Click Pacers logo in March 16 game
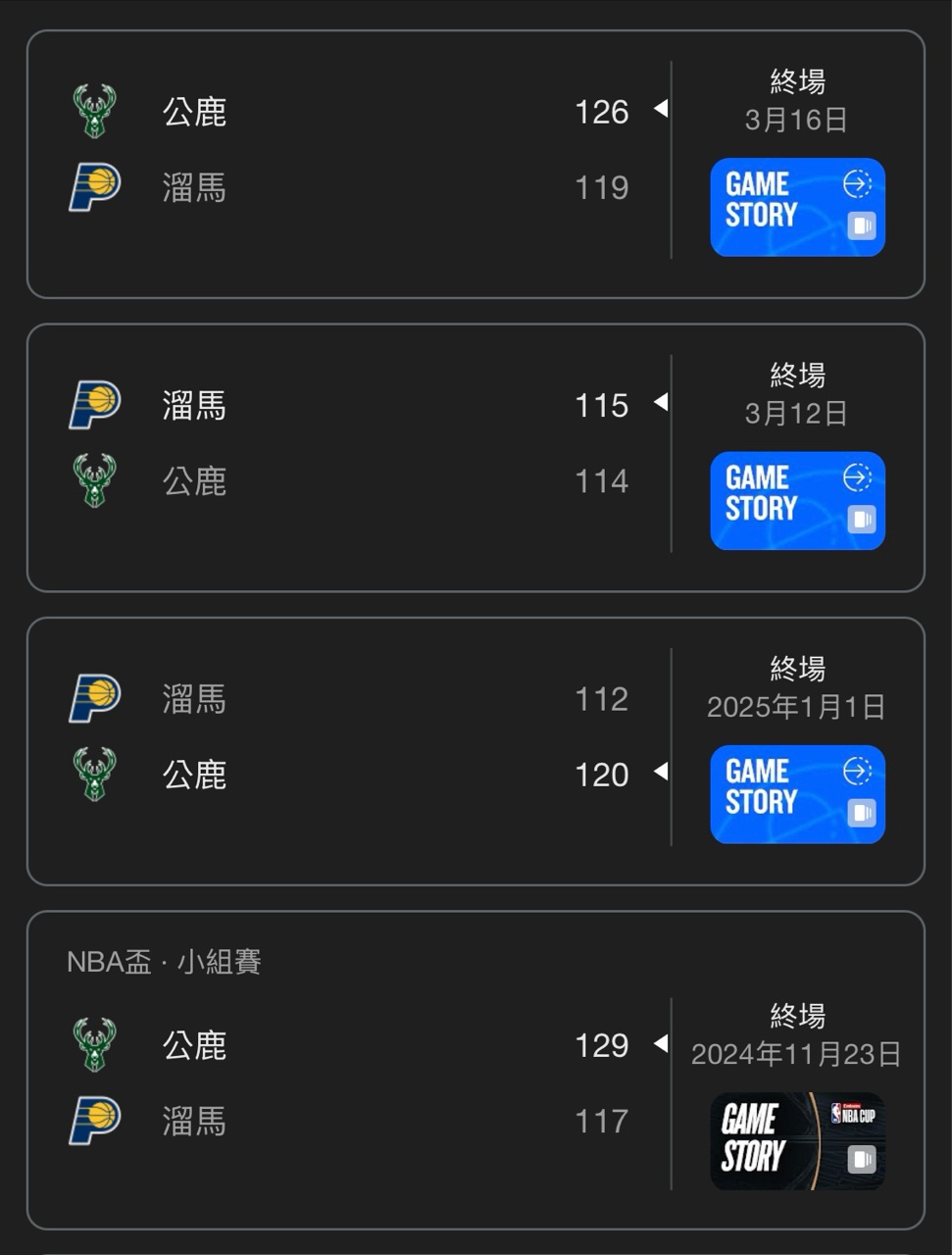The height and width of the screenshot is (1255, 952). pos(95,187)
